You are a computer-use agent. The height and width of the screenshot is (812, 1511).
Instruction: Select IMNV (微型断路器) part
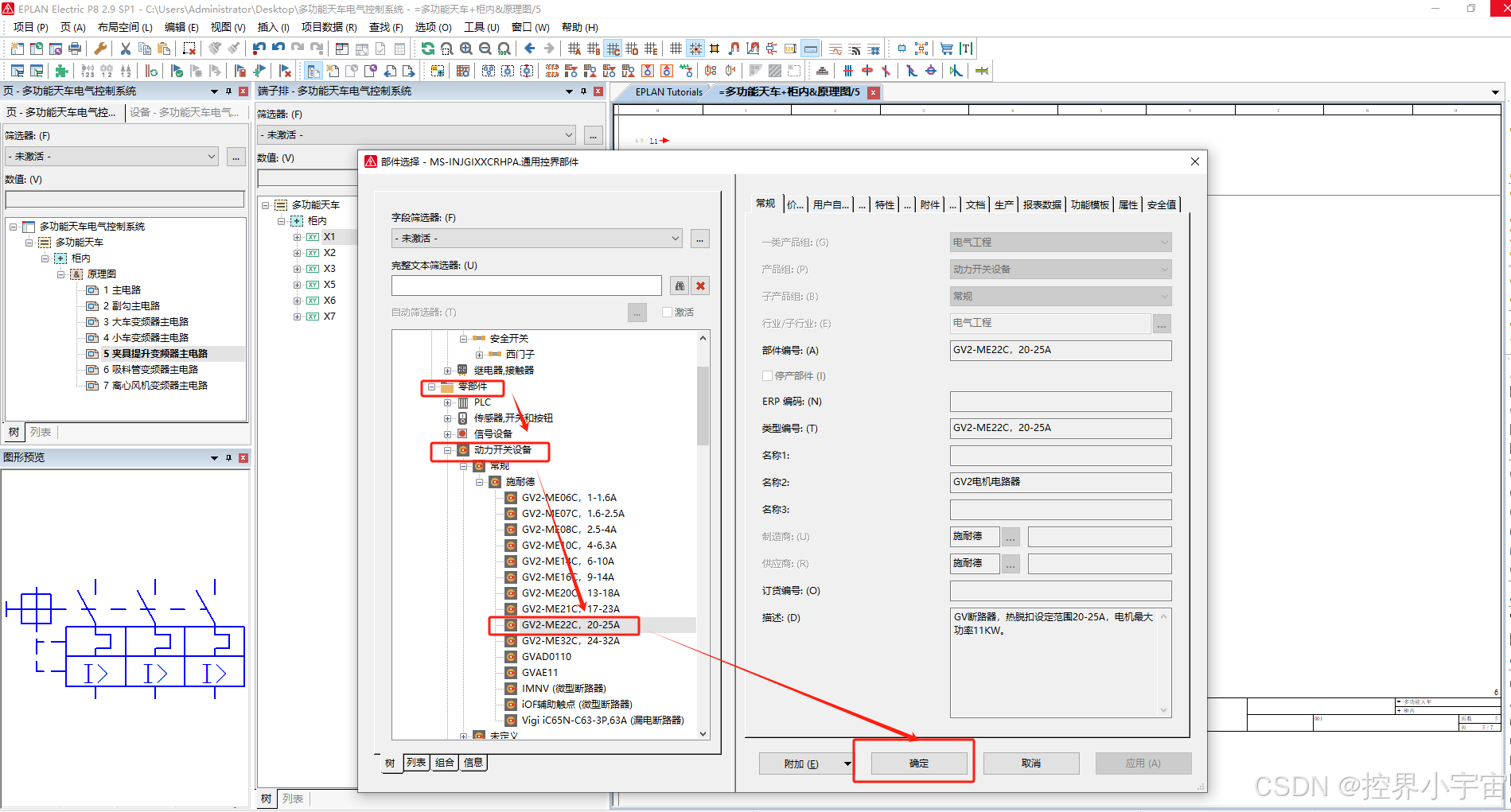point(563,689)
